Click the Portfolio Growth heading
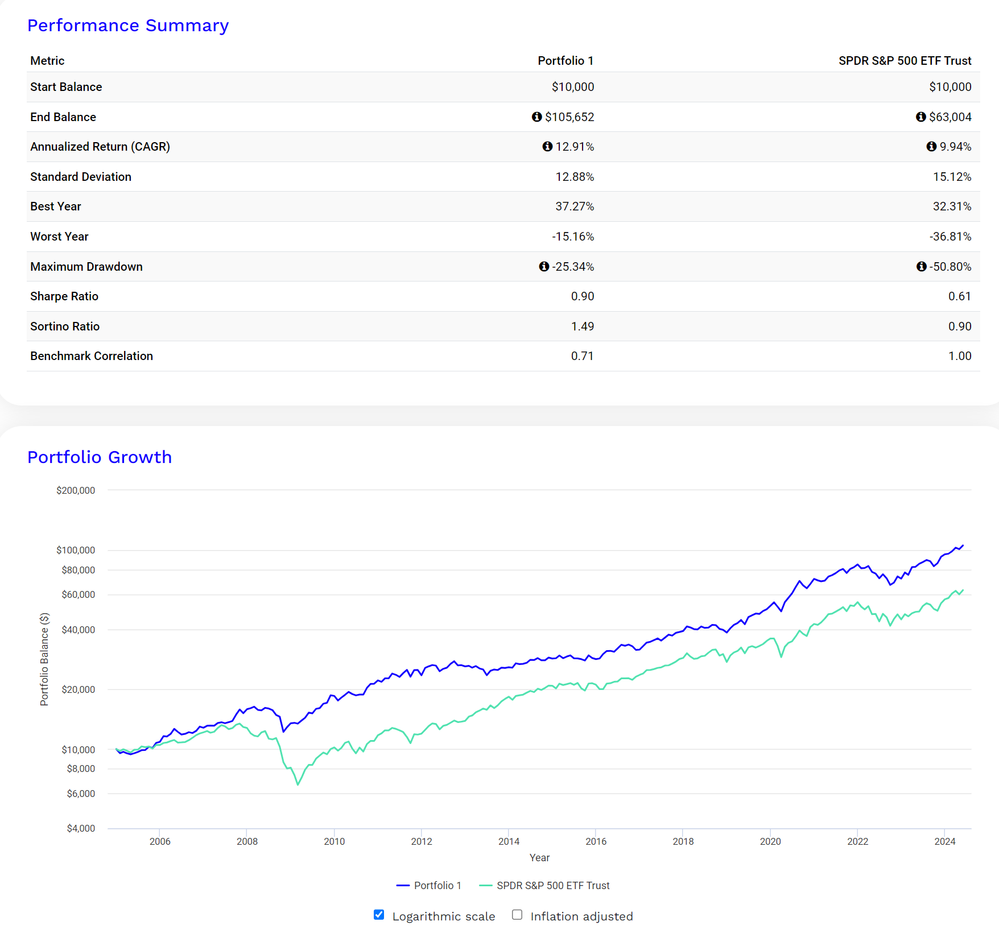This screenshot has height=930, width=999. [x=99, y=457]
